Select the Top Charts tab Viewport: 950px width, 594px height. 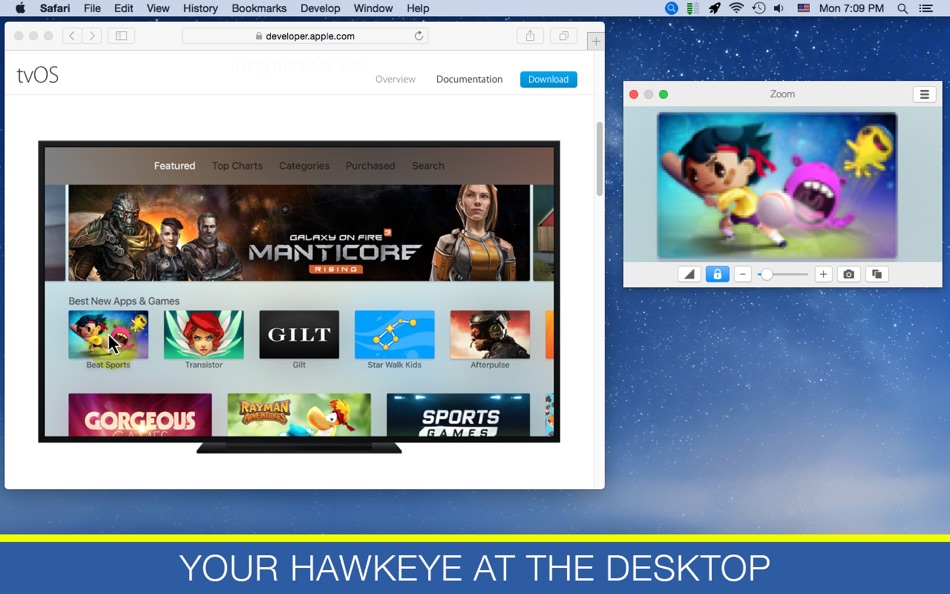coord(237,165)
